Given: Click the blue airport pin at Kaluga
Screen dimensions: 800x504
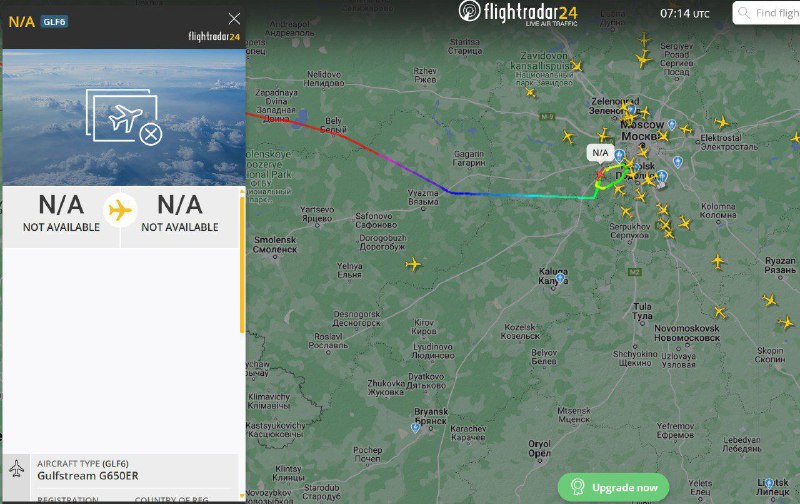Looking at the screenshot, I should [561, 279].
